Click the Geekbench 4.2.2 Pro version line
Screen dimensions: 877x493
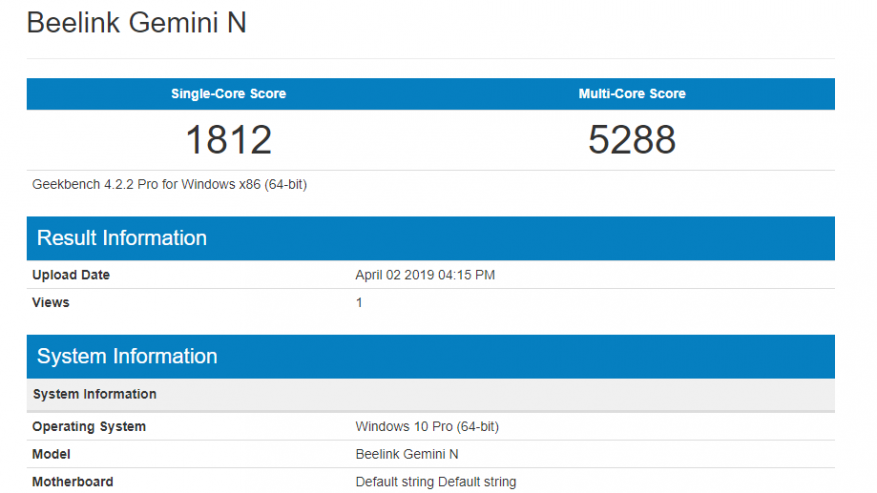pyautogui.click(x=169, y=185)
